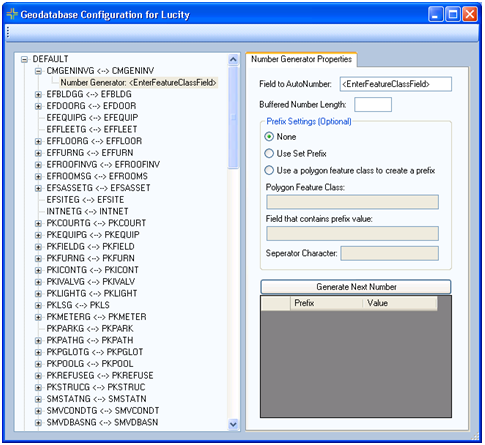Image resolution: width=485 pixels, height=445 pixels.
Task: Click the toolbar grip handle
Action: pyautogui.click(x=8, y=32)
